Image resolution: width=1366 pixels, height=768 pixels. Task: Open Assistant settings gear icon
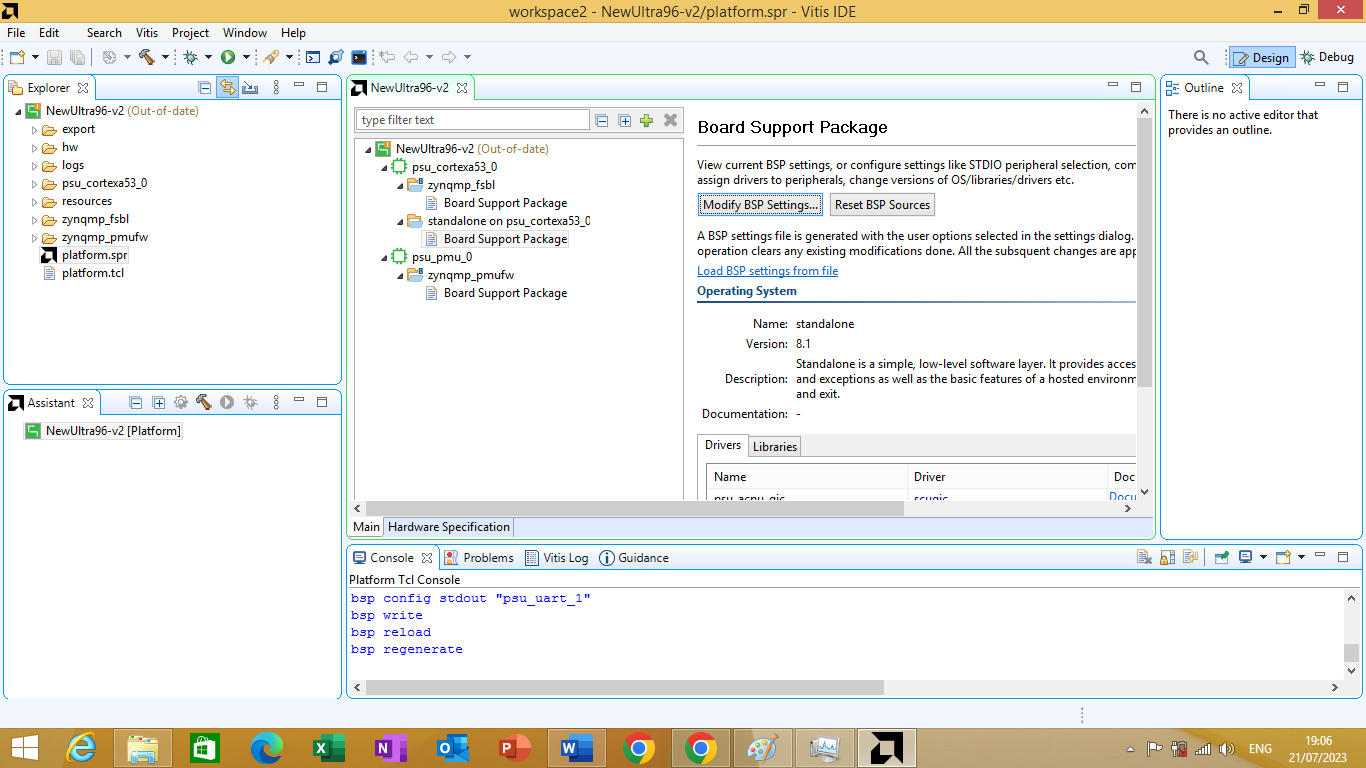(x=181, y=403)
